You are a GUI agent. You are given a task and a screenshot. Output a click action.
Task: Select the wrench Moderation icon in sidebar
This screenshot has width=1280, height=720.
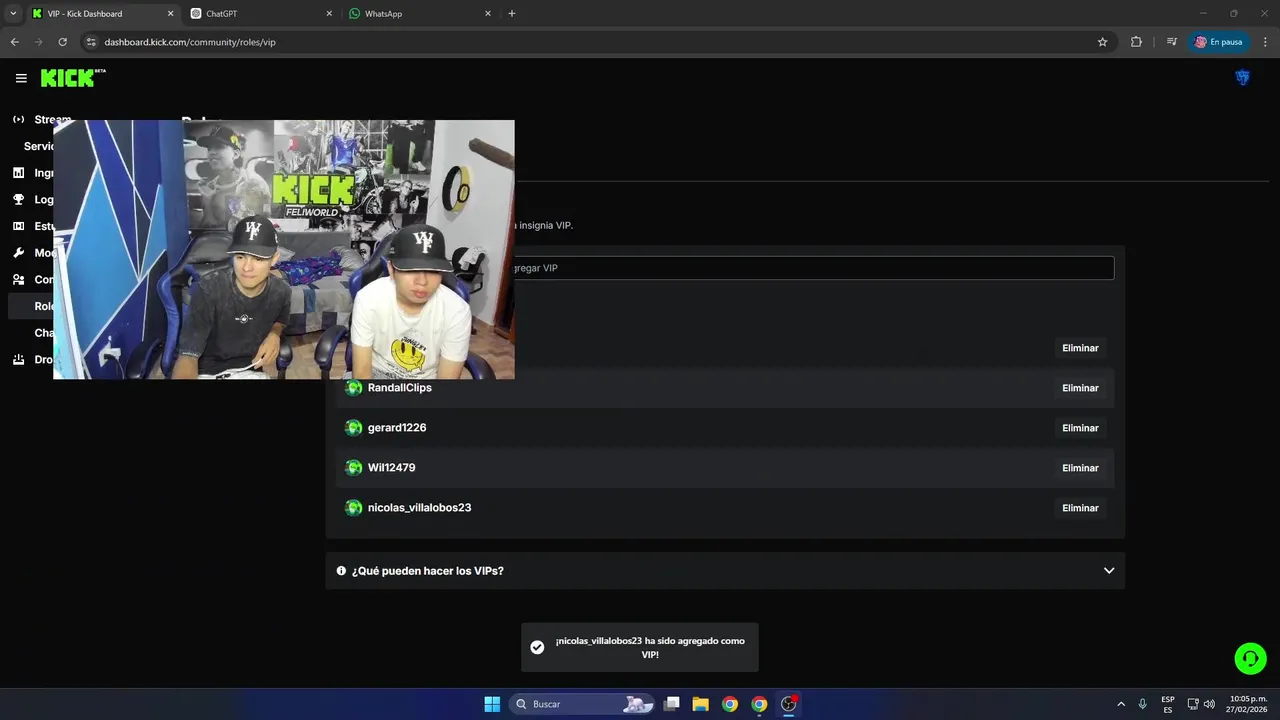tap(18, 253)
